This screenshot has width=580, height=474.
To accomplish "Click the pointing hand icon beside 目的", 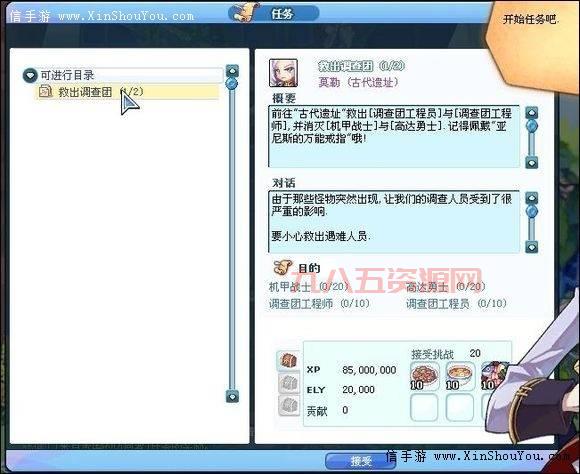I will (x=282, y=267).
